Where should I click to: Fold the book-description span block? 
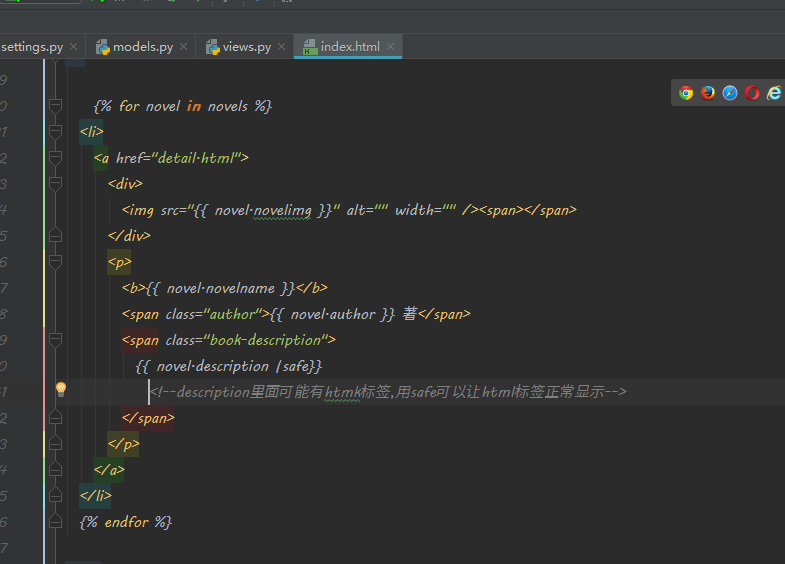[55, 340]
